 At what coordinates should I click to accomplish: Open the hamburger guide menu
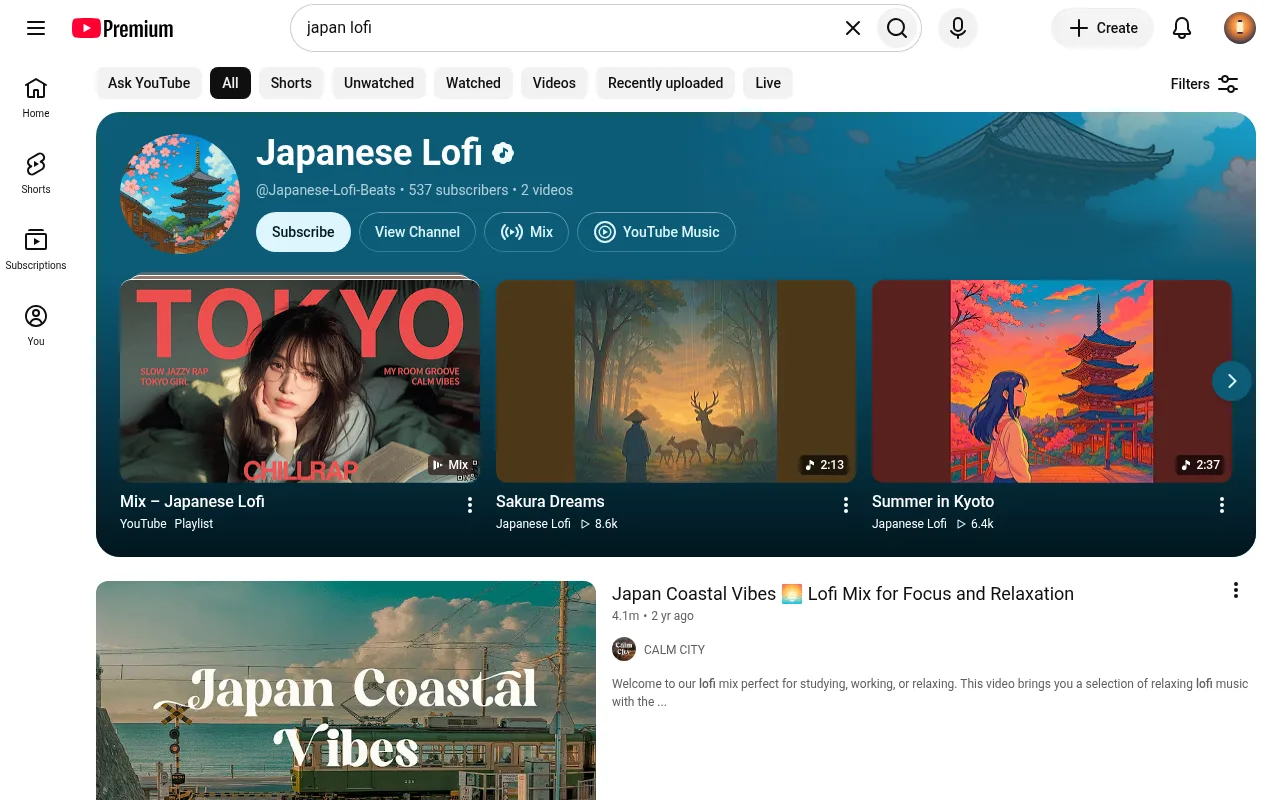tap(36, 28)
